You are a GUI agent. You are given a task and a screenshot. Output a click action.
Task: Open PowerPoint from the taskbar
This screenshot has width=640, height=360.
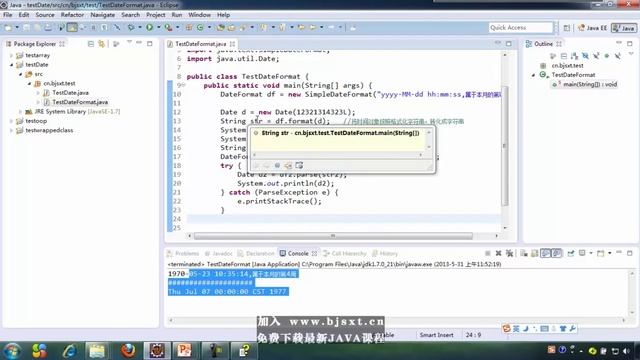pyautogui.click(x=184, y=351)
